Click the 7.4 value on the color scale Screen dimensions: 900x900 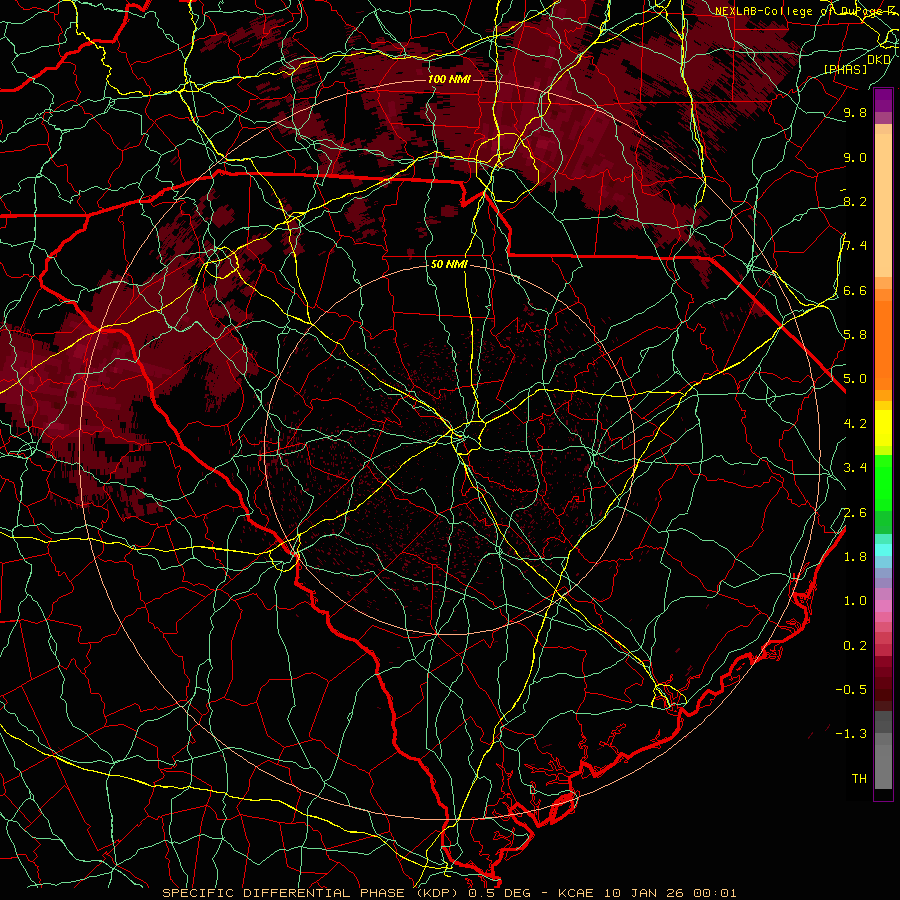(x=855, y=246)
